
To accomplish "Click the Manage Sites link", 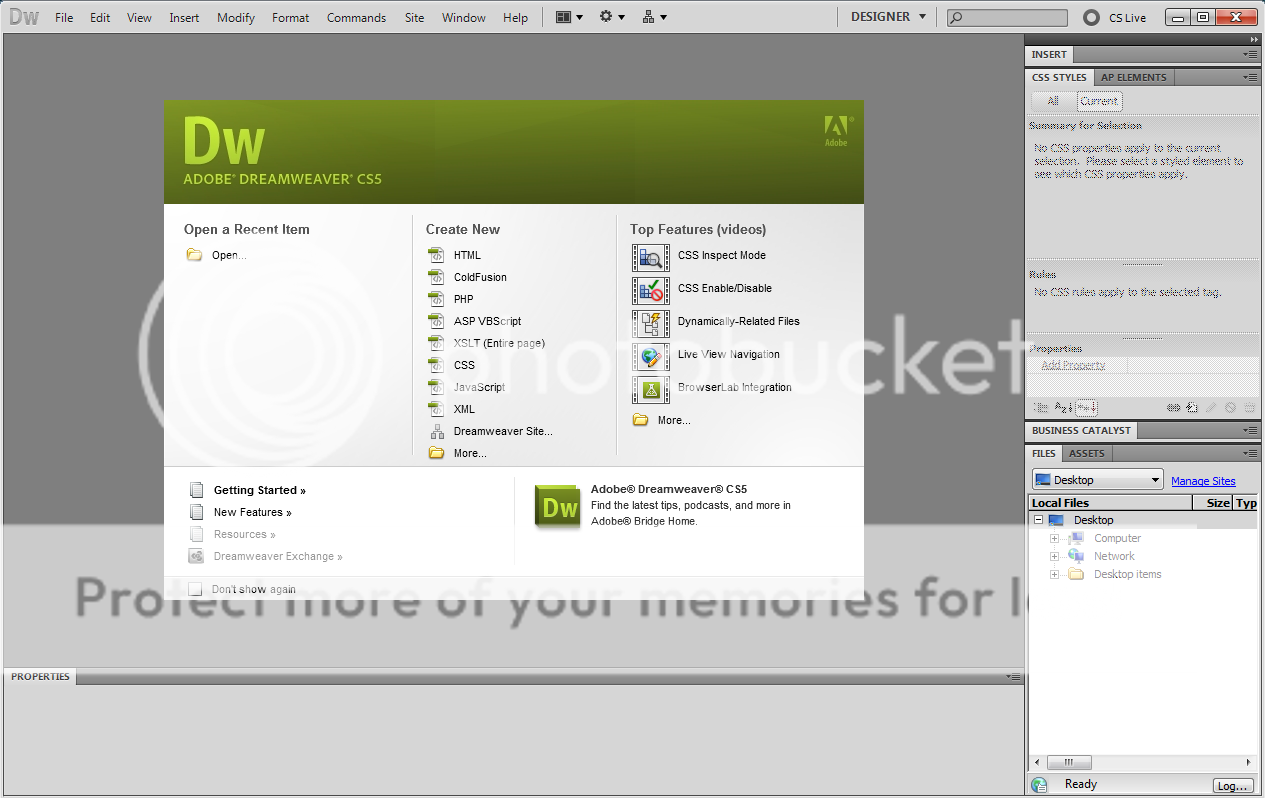I will tap(1203, 481).
